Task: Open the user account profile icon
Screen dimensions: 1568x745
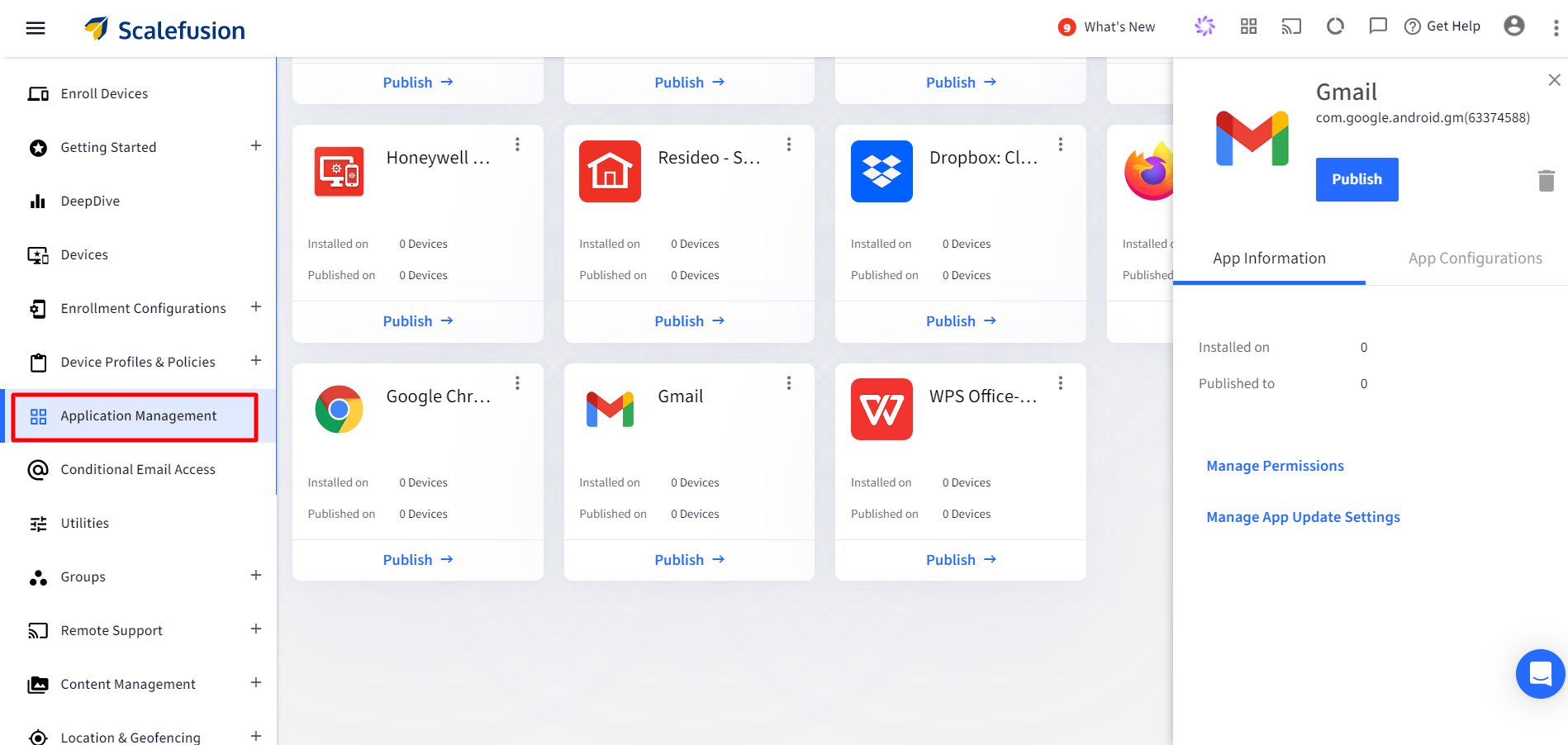Action: [1514, 26]
